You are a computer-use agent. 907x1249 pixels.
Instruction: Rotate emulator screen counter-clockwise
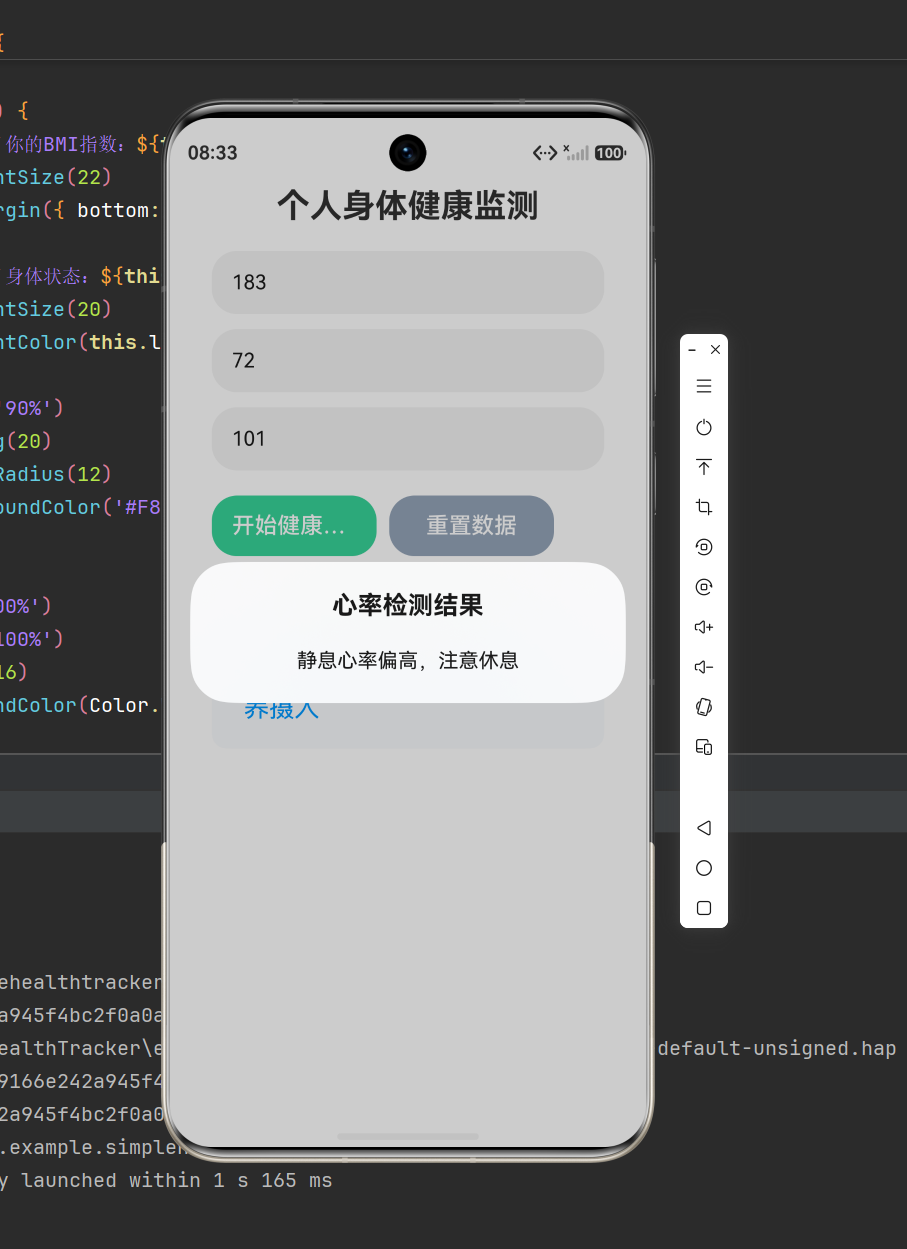click(x=704, y=547)
